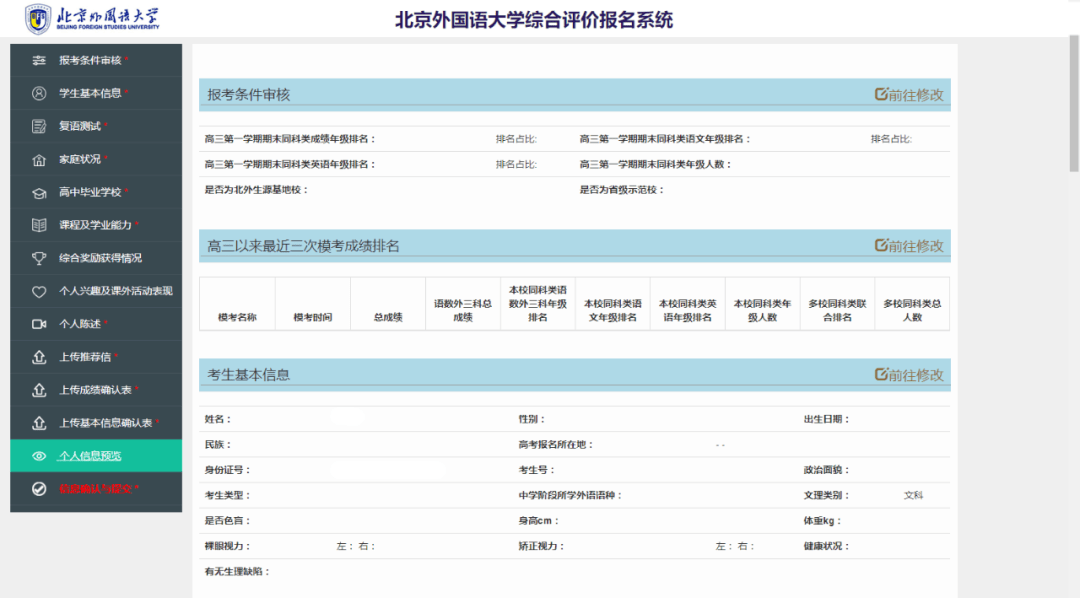Click the BFSU university logo

coord(39,17)
